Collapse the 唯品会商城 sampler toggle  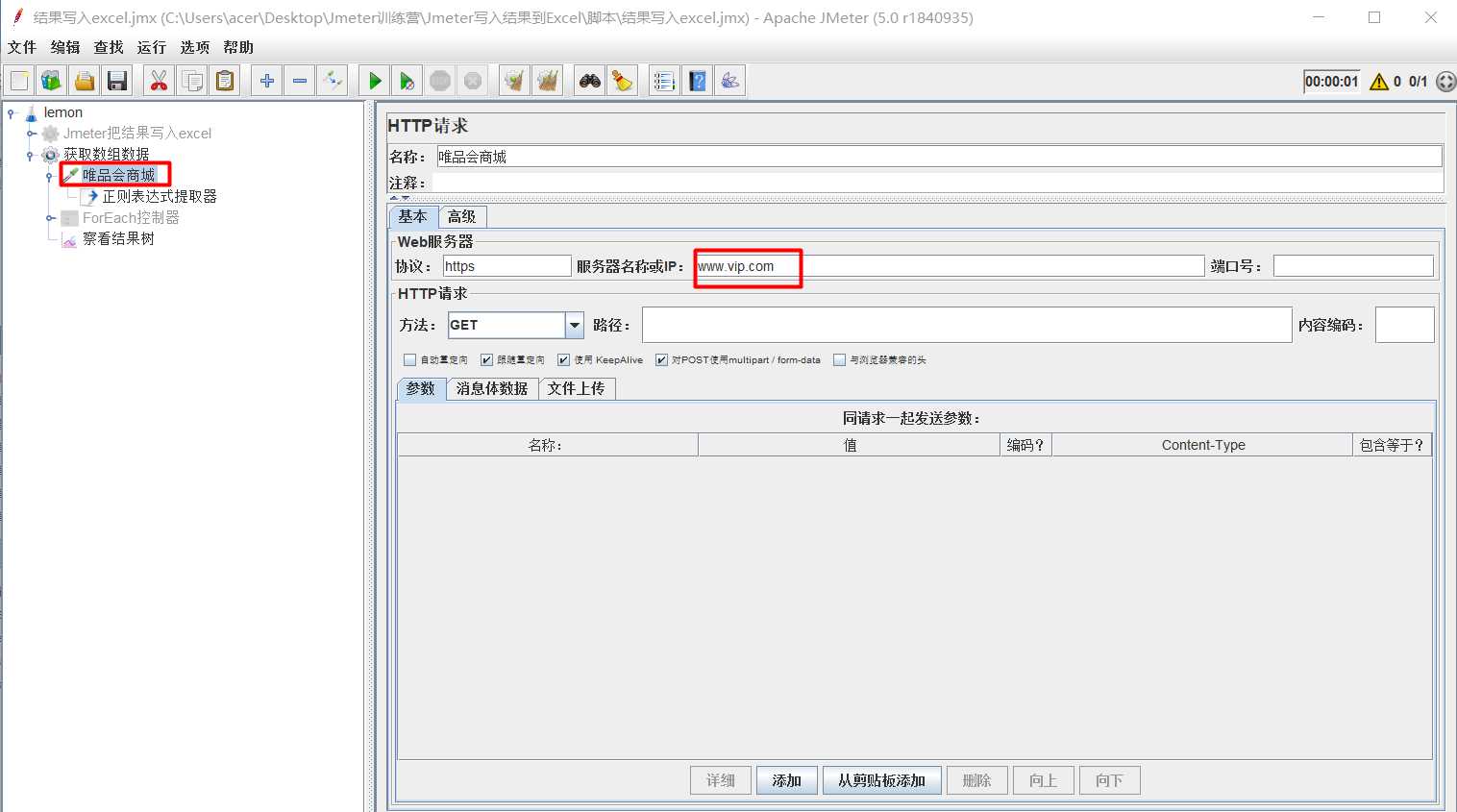pos(50,176)
